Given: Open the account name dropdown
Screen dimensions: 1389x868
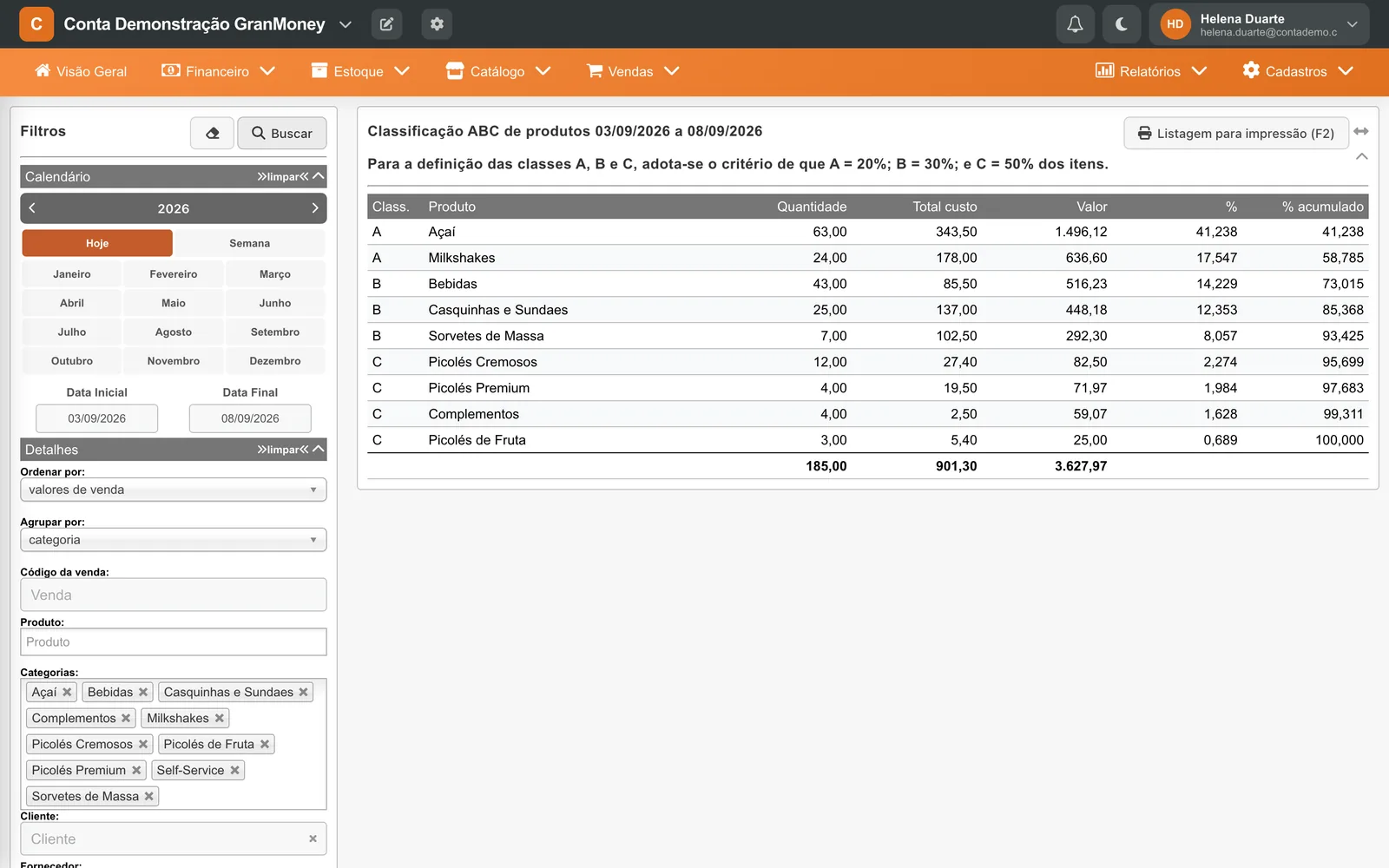Looking at the screenshot, I should (x=346, y=24).
